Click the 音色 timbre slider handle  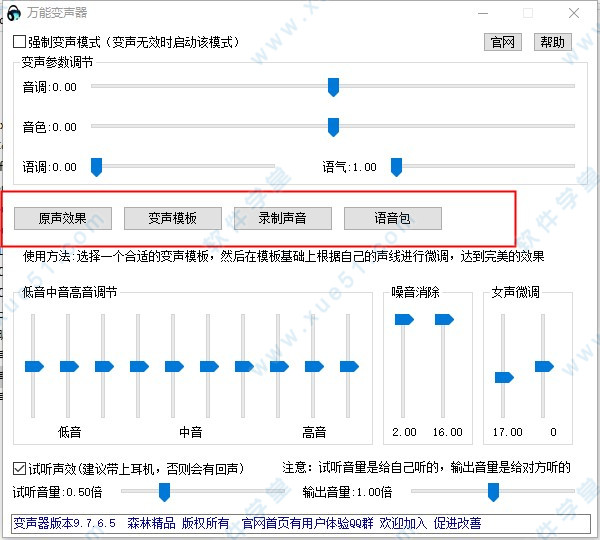pyautogui.click(x=333, y=127)
